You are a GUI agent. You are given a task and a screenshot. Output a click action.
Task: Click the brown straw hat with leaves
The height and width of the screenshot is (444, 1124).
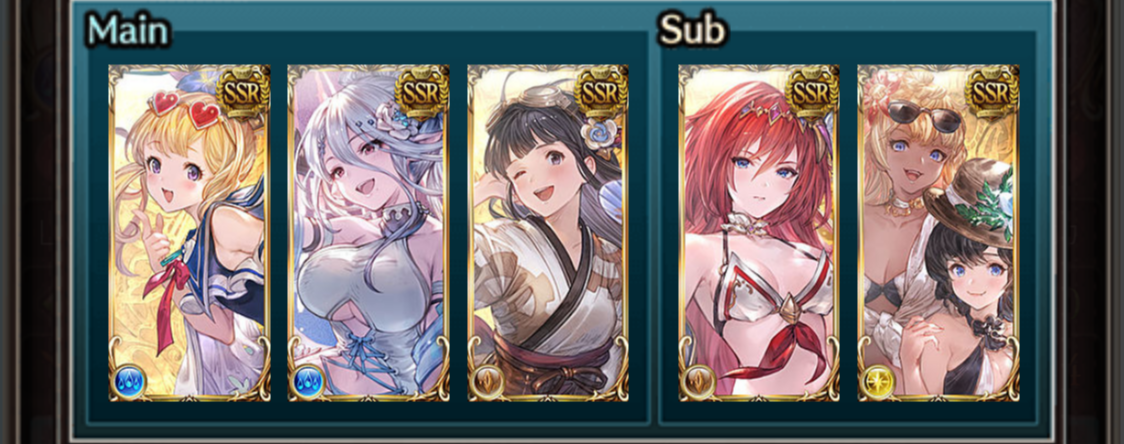(972, 201)
